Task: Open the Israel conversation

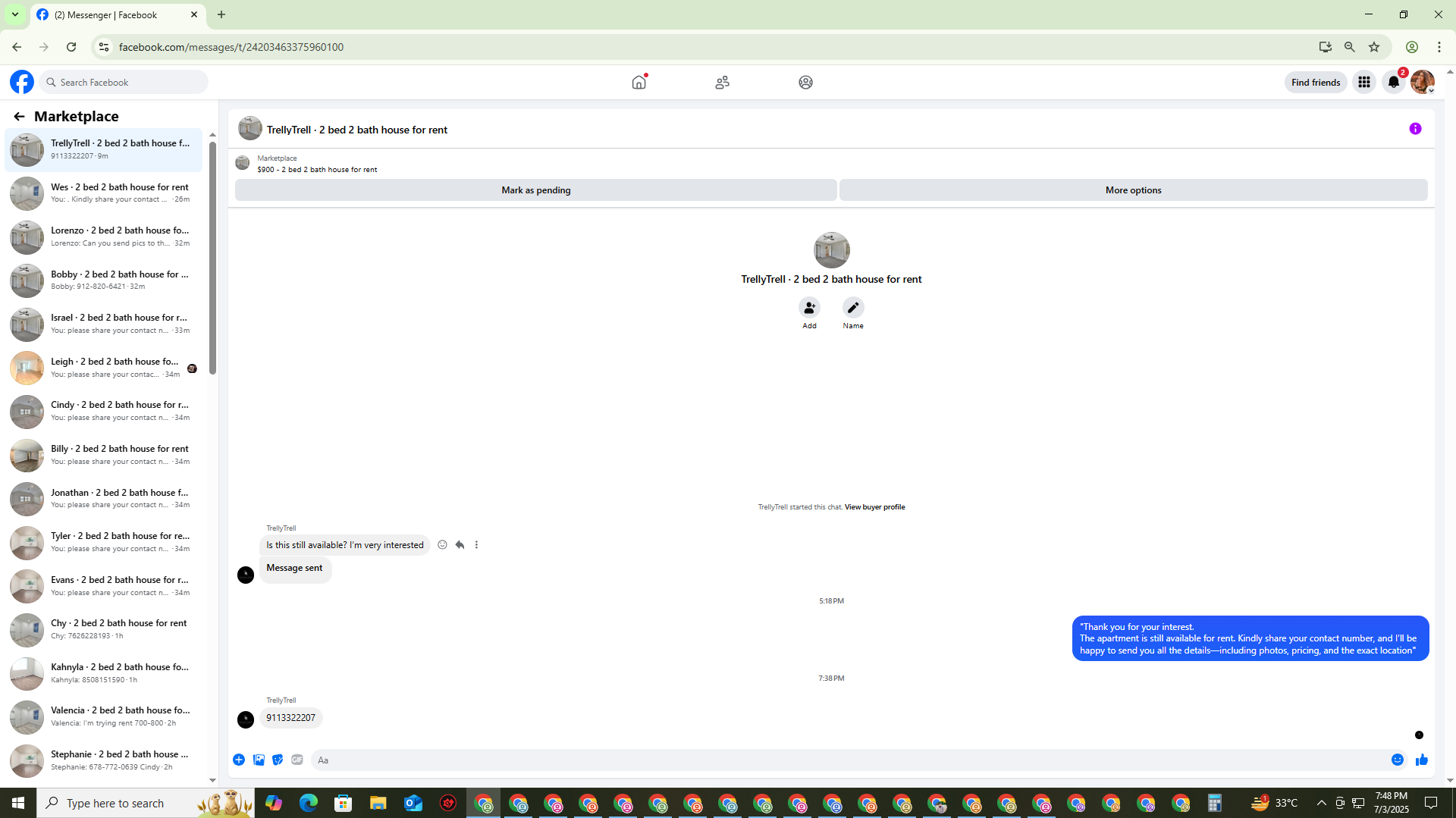Action: (x=104, y=324)
